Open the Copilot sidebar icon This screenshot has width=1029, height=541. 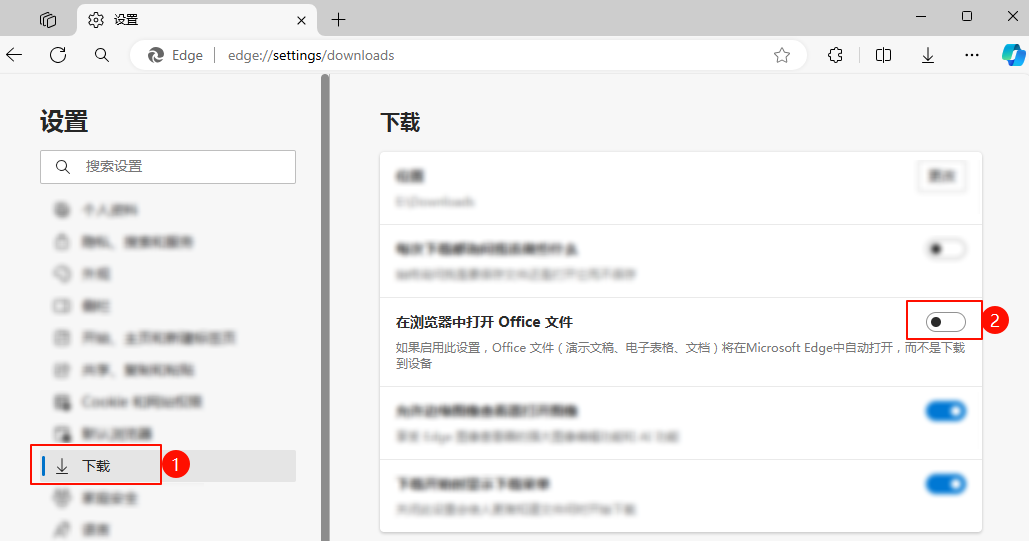click(x=1013, y=55)
